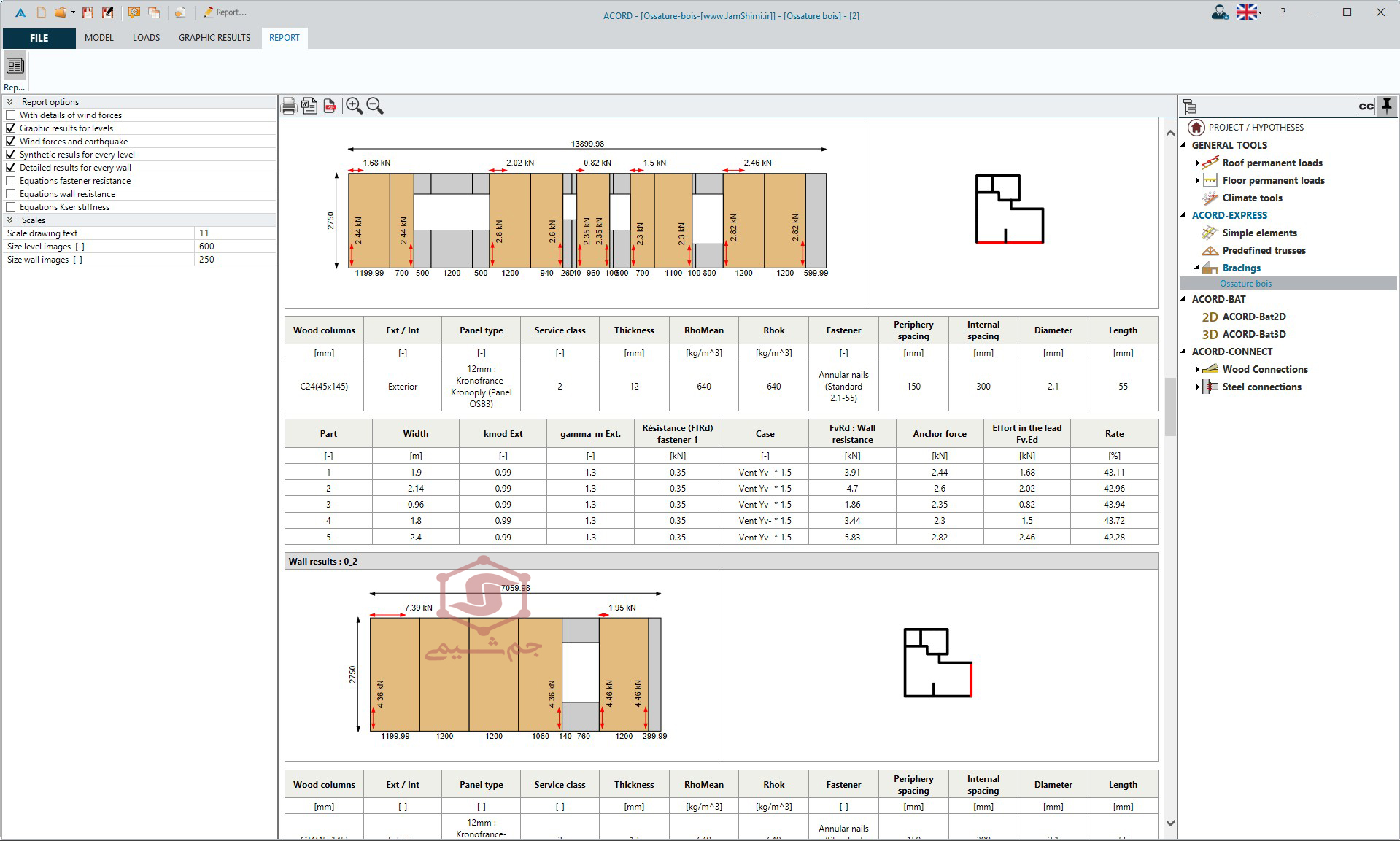
Task: Zoom in on the report
Action: [355, 106]
